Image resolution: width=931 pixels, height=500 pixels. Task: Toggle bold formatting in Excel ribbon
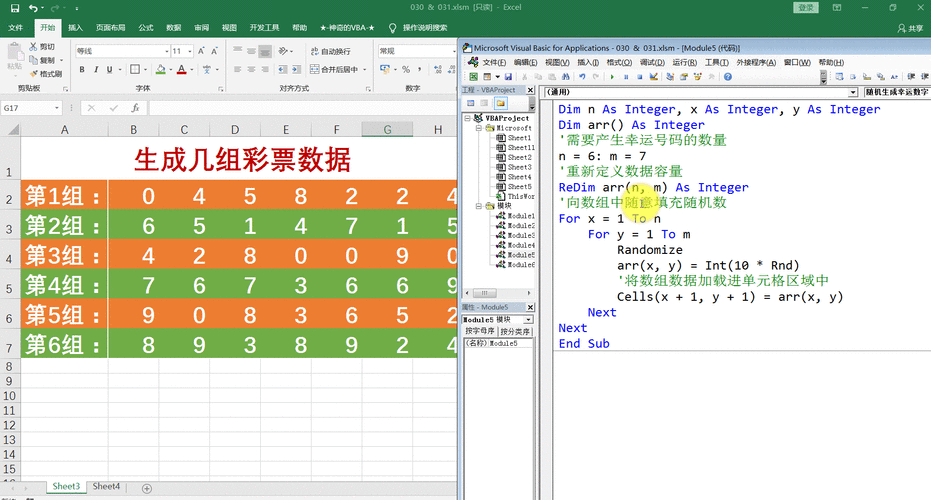(x=82, y=70)
